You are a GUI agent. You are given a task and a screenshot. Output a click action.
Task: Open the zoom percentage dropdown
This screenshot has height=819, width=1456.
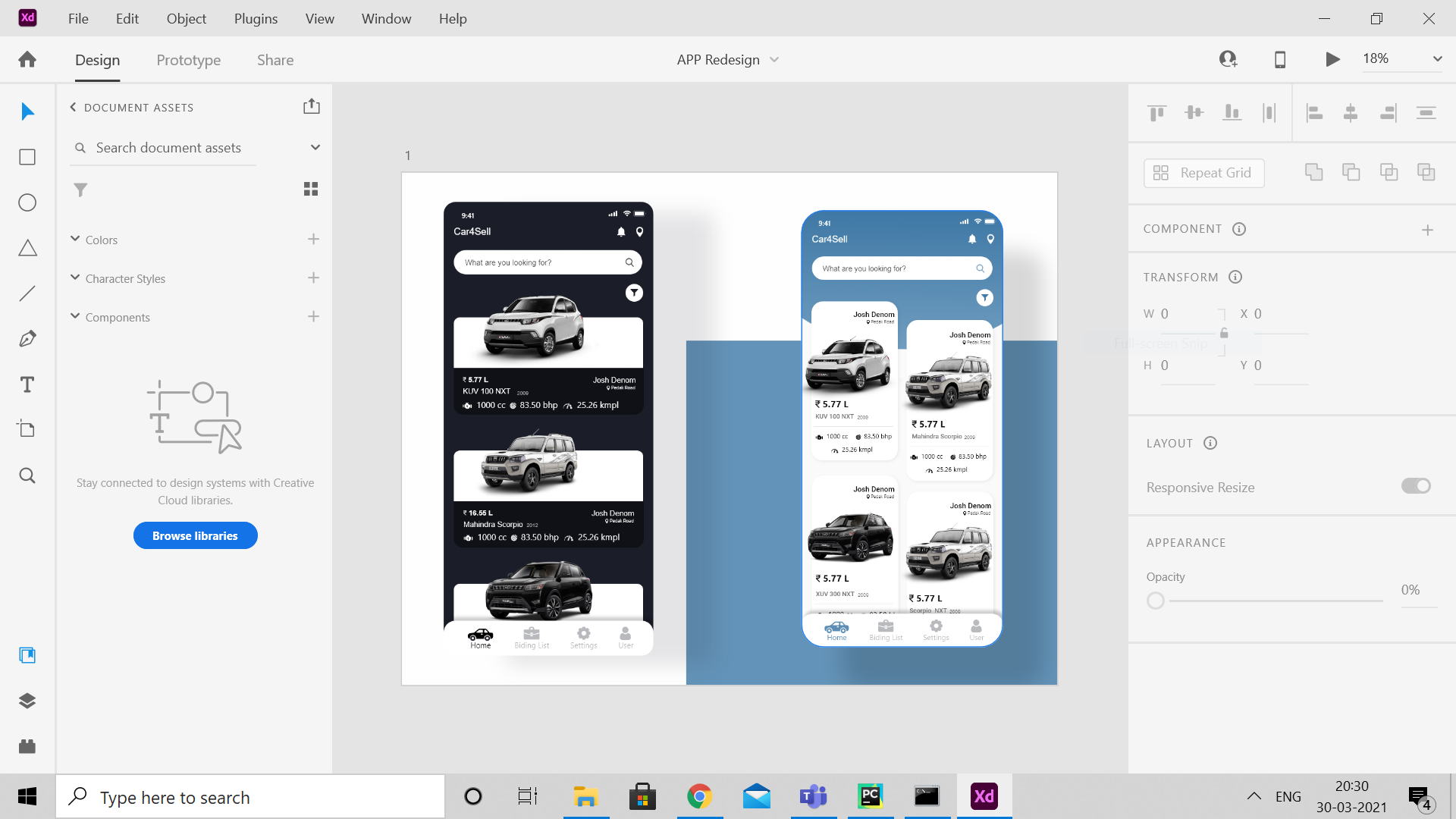point(1437,59)
